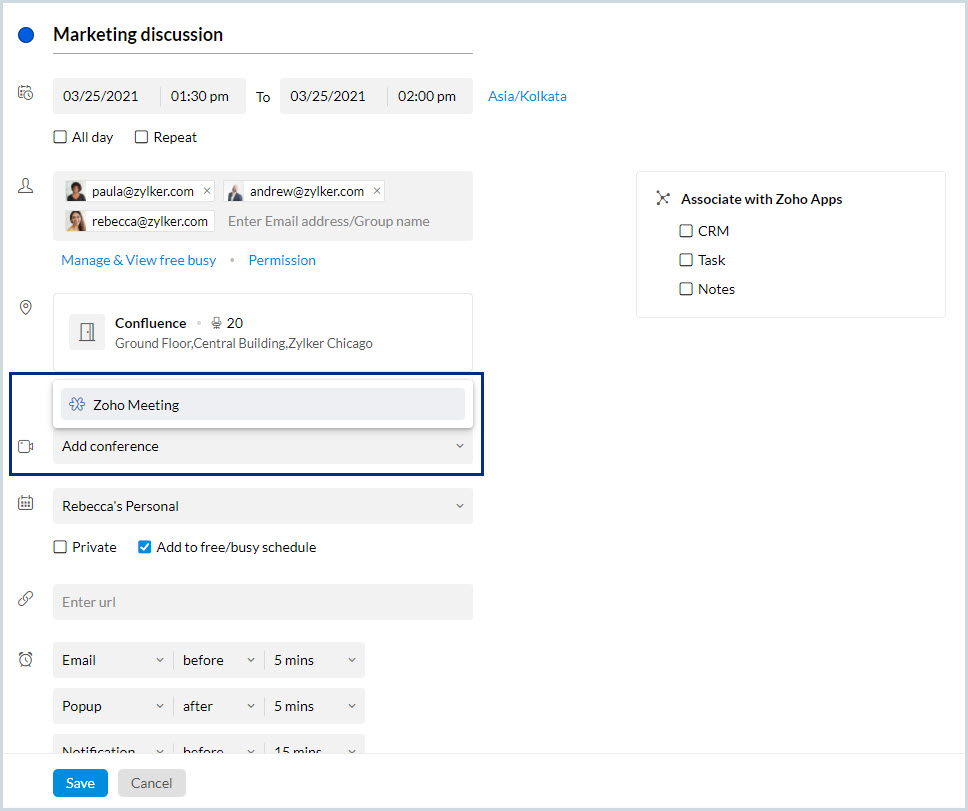
Task: Remove paula@zylker.com from attendees
Action: [x=207, y=191]
